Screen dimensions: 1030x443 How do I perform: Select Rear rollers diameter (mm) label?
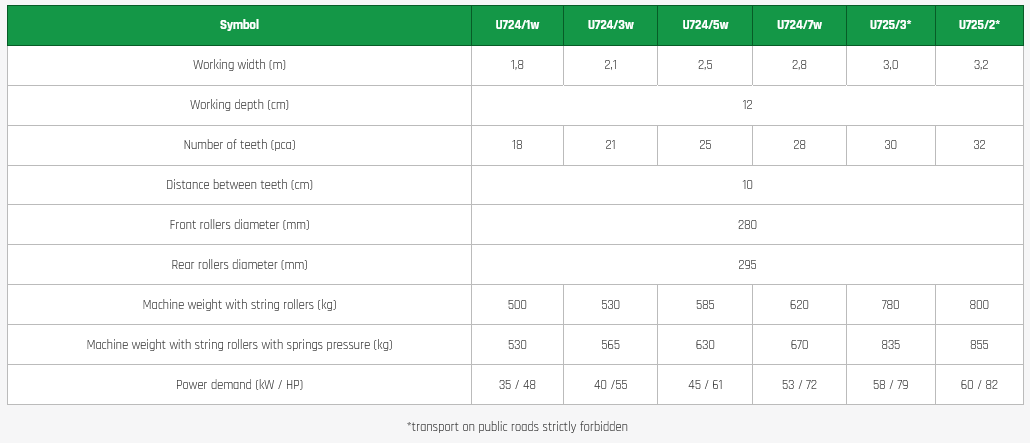239,265
